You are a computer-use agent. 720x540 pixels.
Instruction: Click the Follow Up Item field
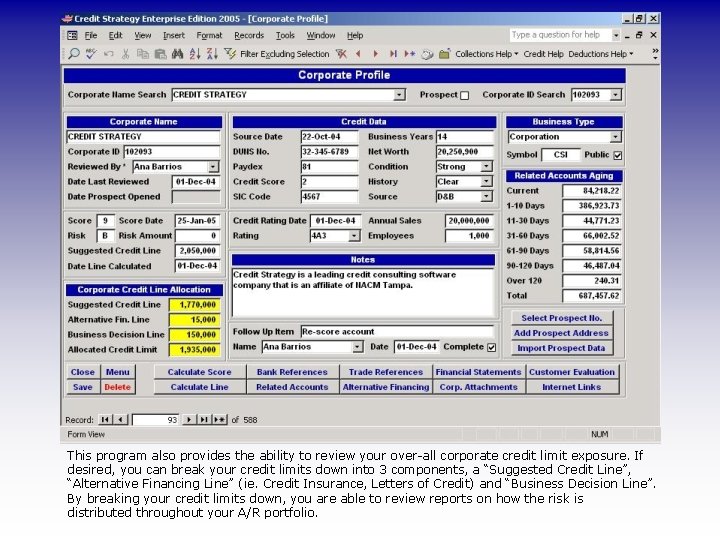tap(397, 332)
